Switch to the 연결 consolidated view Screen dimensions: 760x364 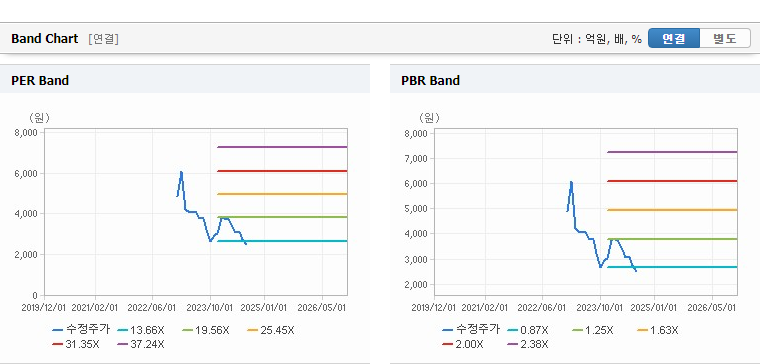coord(674,38)
